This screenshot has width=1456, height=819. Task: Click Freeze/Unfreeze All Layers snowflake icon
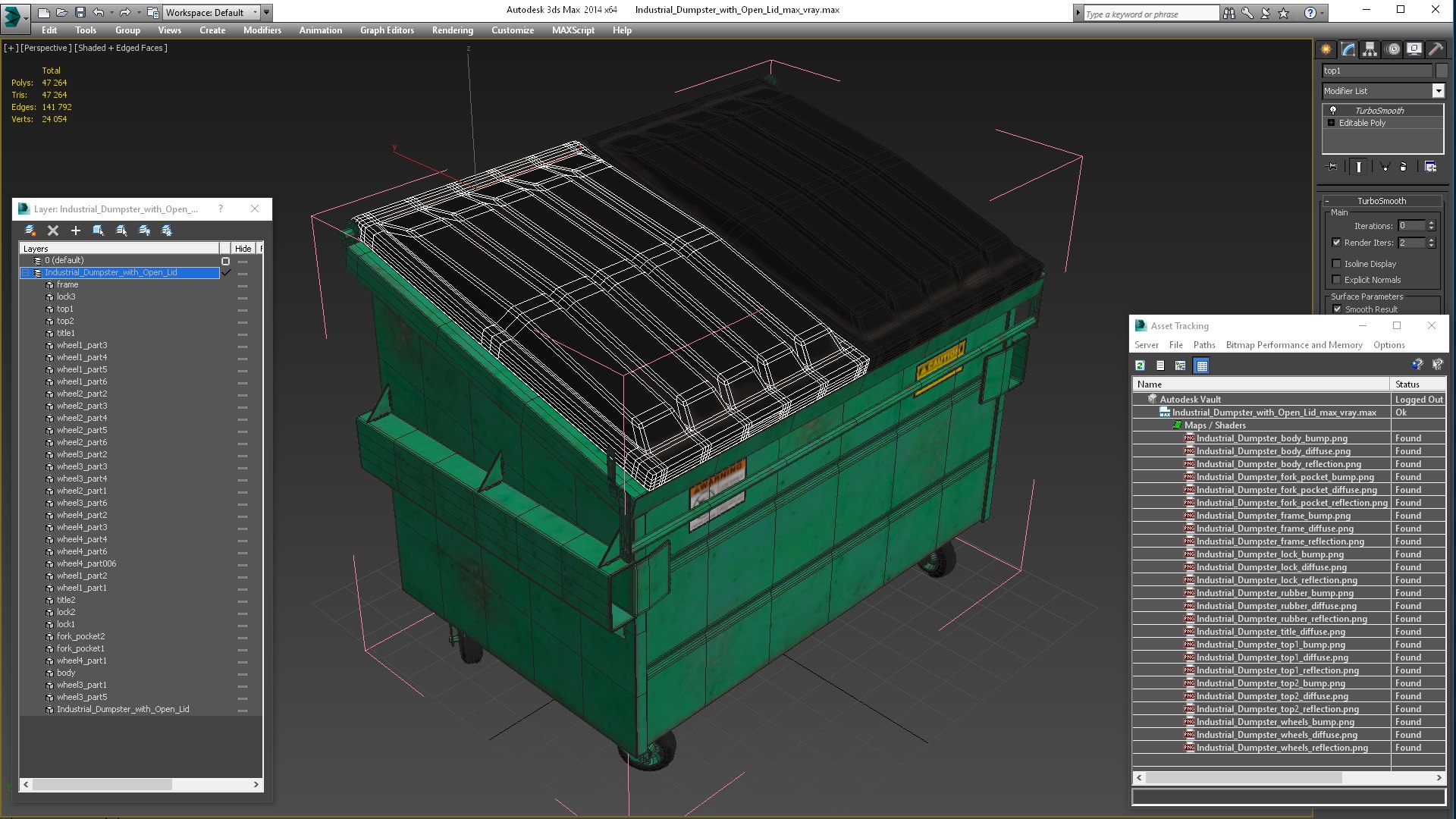click(x=167, y=231)
